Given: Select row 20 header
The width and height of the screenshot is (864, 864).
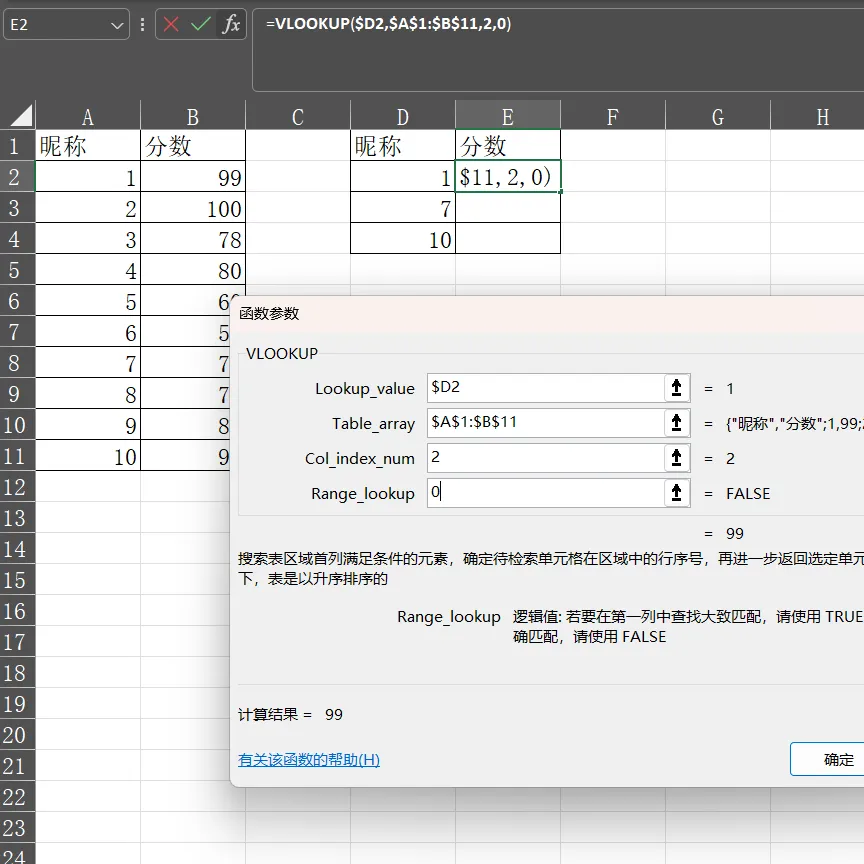Looking at the screenshot, I should [17, 735].
